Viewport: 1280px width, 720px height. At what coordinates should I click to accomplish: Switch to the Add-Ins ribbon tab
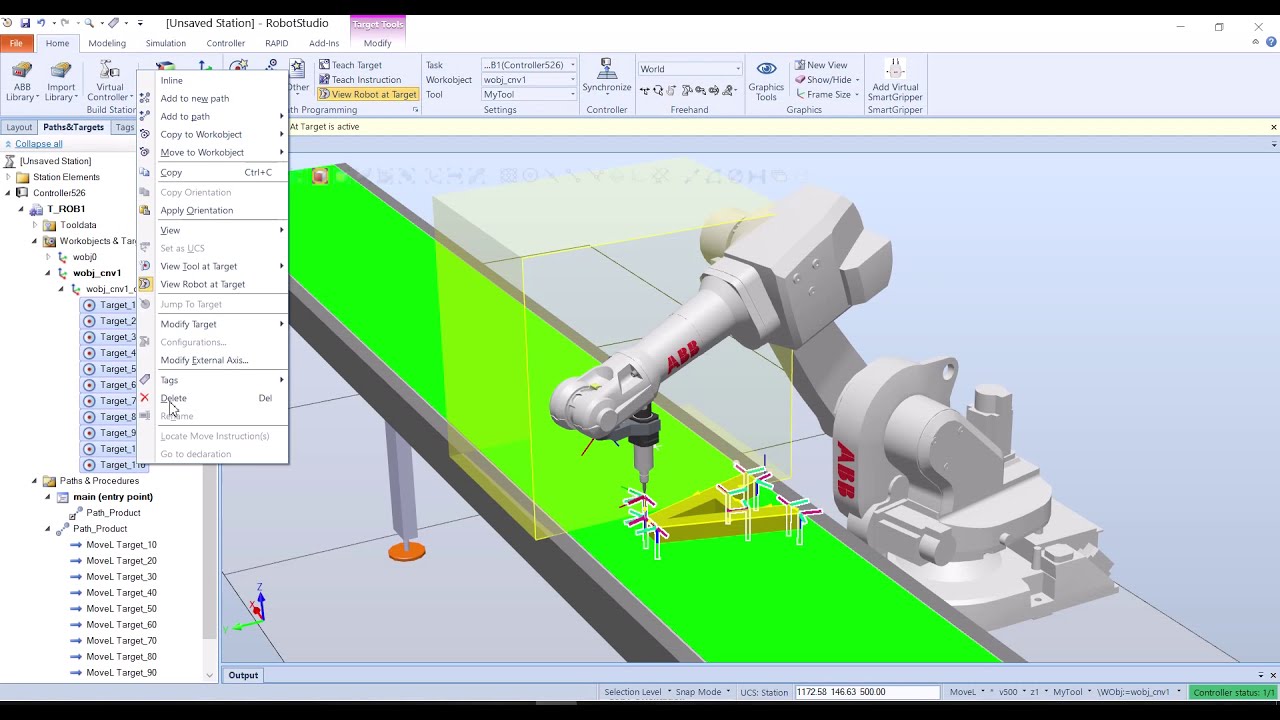tap(324, 43)
